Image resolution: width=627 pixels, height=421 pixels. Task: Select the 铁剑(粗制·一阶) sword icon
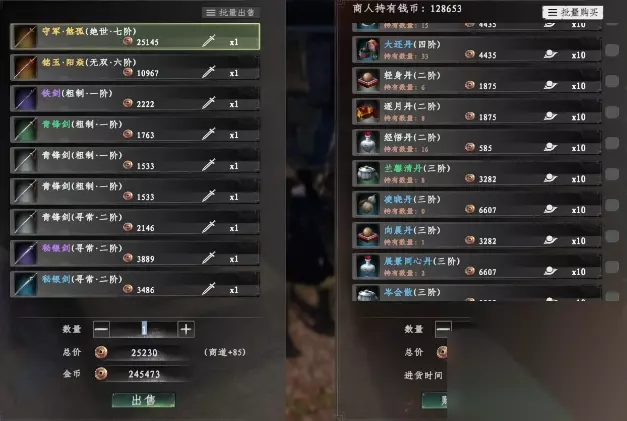click(x=25, y=98)
